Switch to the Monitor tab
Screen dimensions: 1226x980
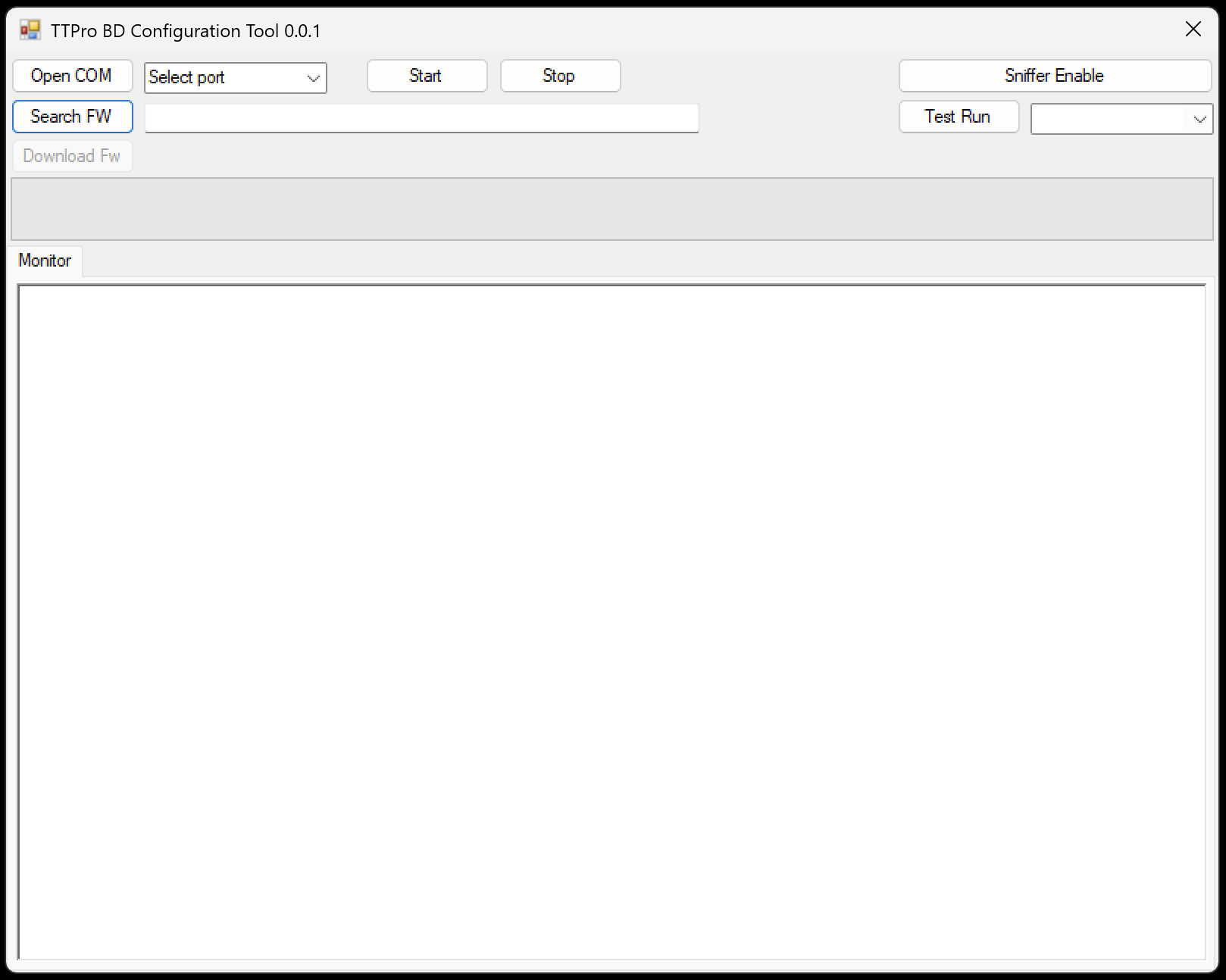[45, 261]
